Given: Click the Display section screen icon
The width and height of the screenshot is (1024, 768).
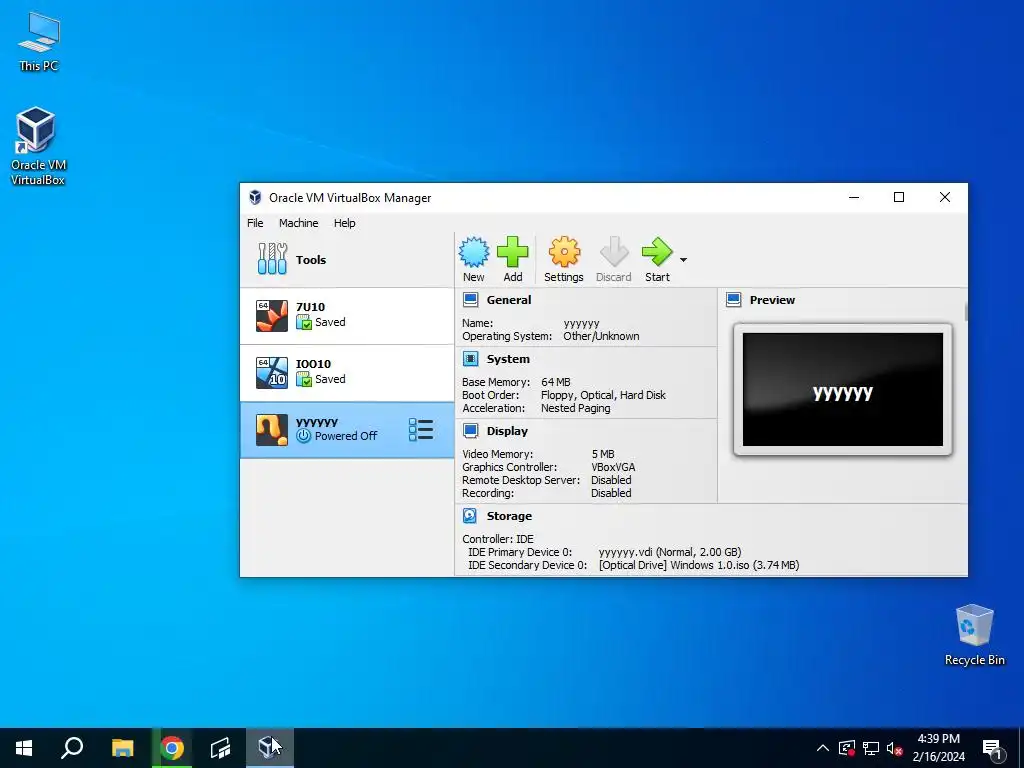Looking at the screenshot, I should (470, 430).
